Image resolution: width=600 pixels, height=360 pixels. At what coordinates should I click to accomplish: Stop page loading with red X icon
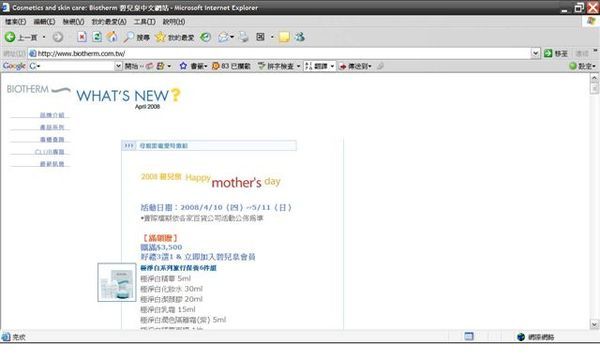82,37
